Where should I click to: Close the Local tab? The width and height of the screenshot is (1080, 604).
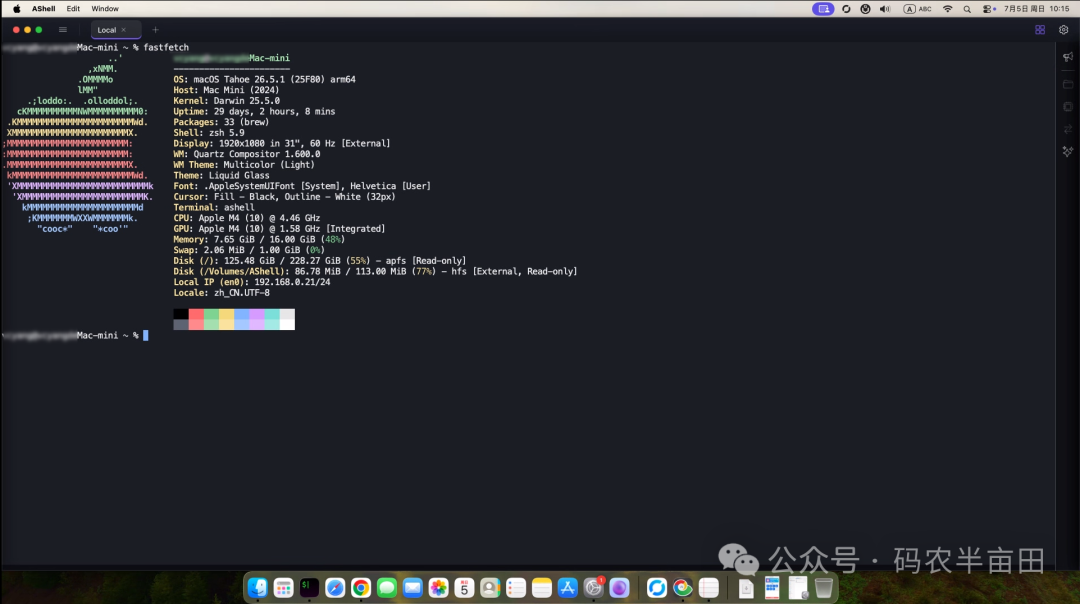click(x=124, y=30)
